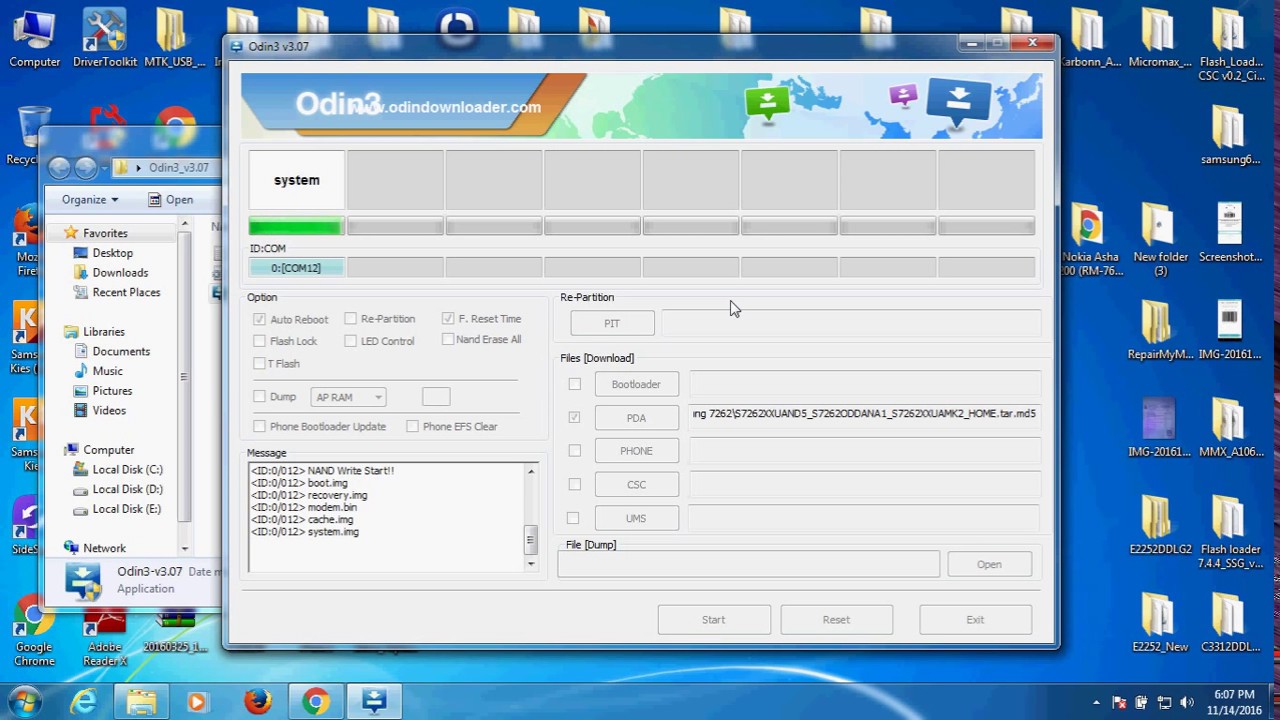Viewport: 1280px width, 720px height.
Task: Click the Nokia Asha Chrome shortcut
Action: click(1089, 240)
